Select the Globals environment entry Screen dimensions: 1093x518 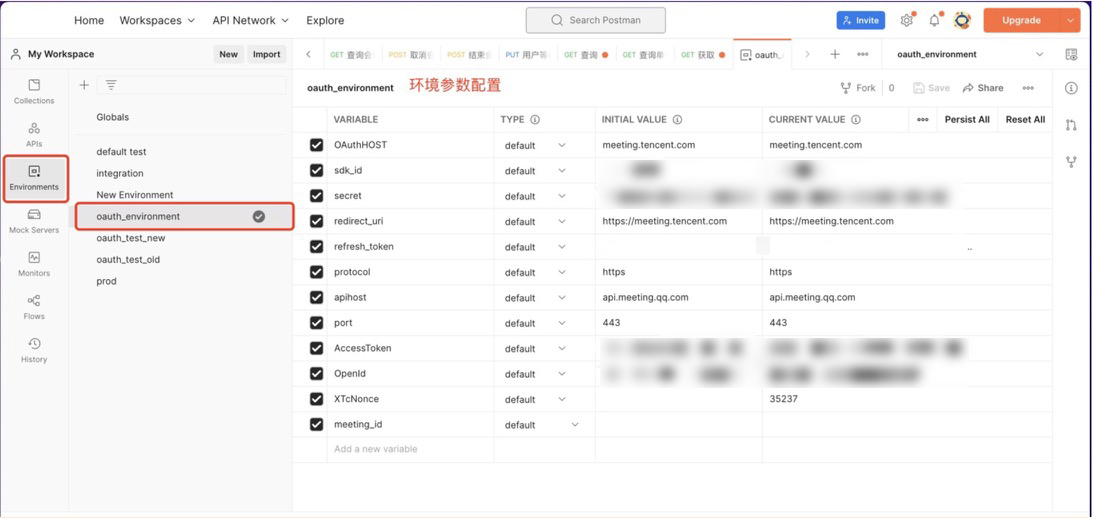coord(112,117)
